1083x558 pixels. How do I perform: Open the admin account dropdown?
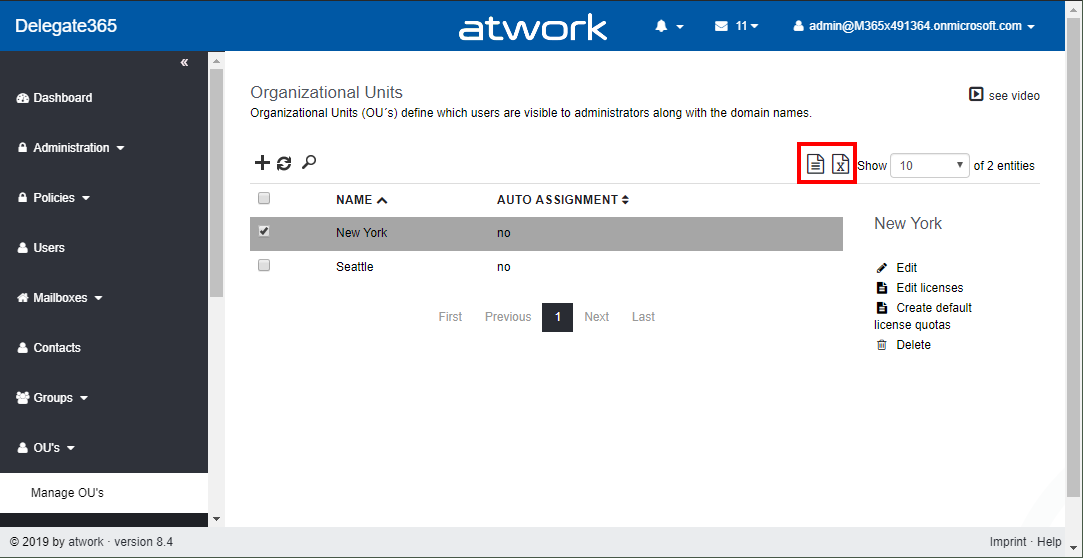914,26
